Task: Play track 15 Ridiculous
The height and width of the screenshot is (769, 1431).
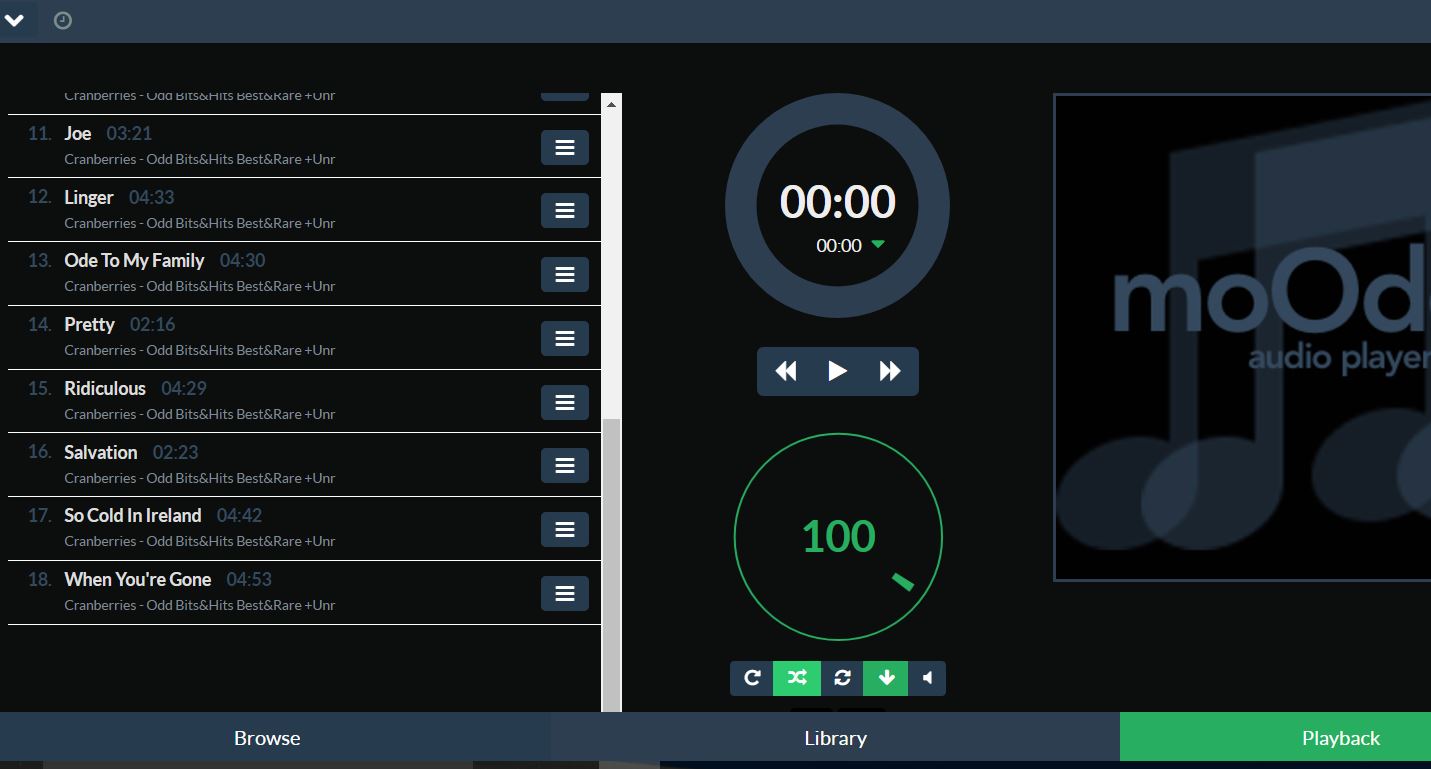Action: point(305,401)
